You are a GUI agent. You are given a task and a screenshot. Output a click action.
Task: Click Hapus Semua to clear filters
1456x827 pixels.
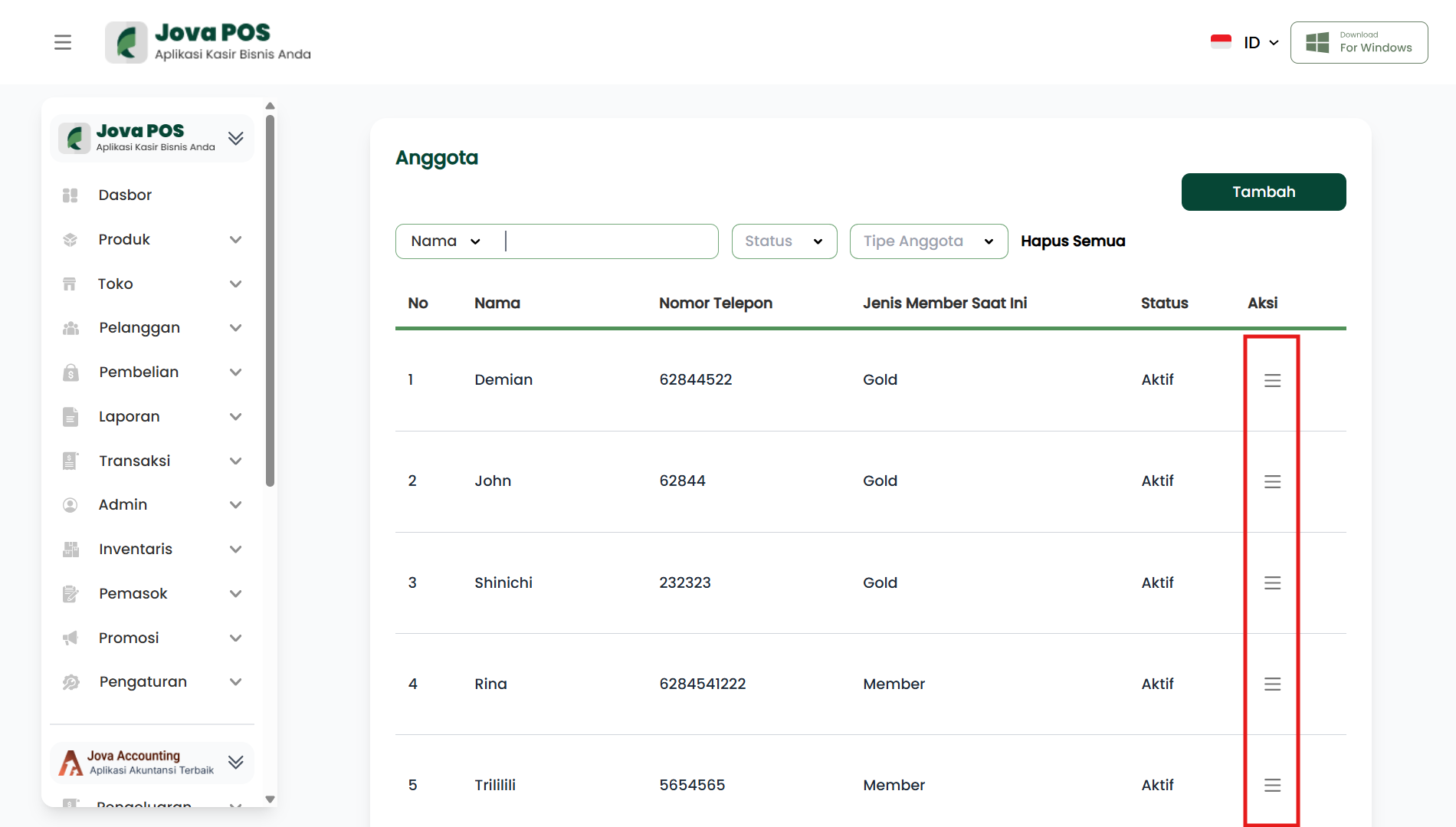point(1072,241)
